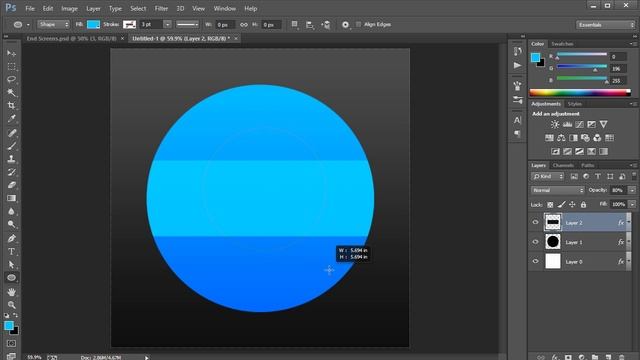Image resolution: width=640 pixels, height=360 pixels.
Task: Select the Gradient tool
Action: [x=11, y=198]
